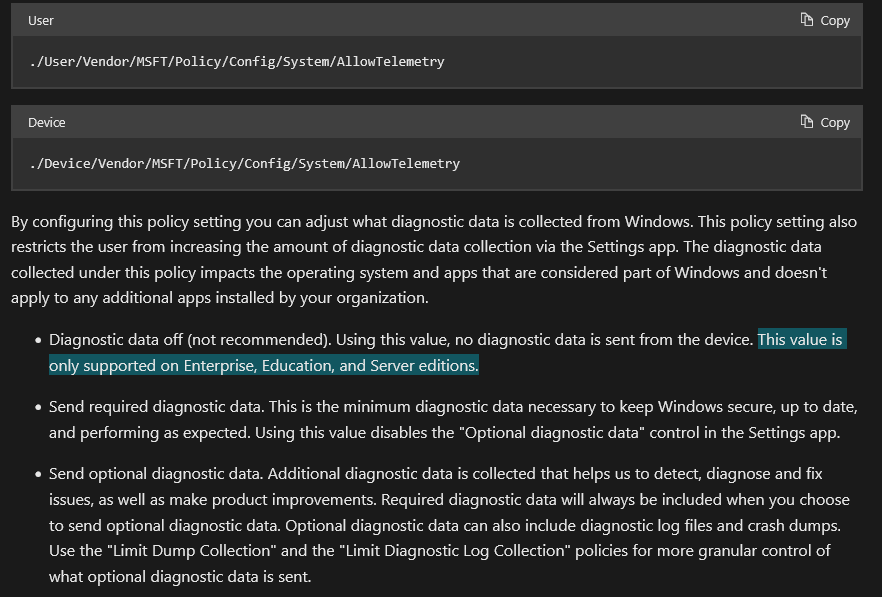Click the "Device" code block header label
Image resolution: width=882 pixels, height=597 pixels.
pos(46,123)
